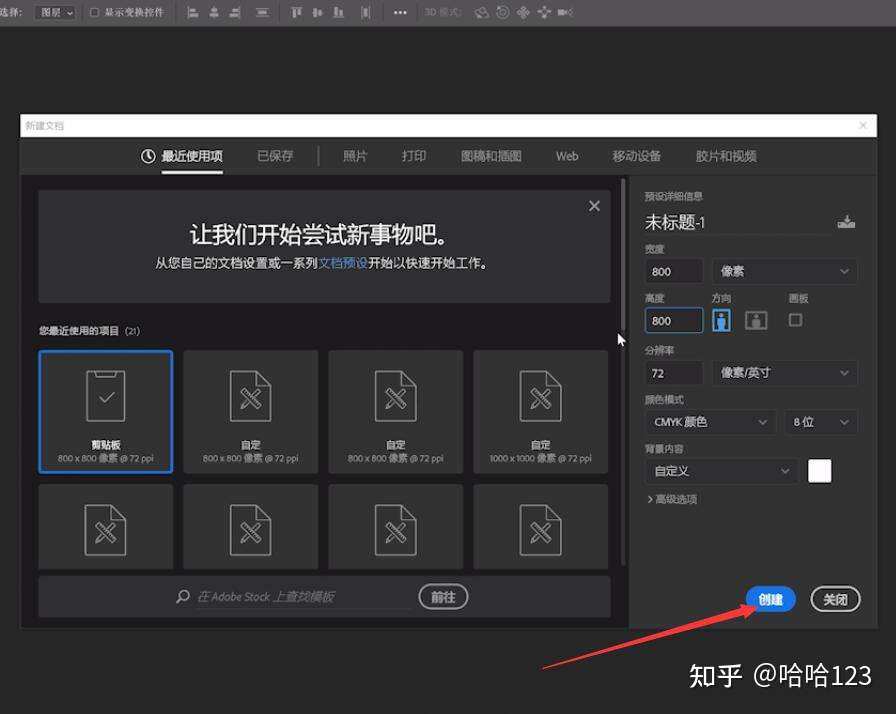This screenshot has width=896, height=714.
Task: Click the 前往 button
Action: pos(443,597)
